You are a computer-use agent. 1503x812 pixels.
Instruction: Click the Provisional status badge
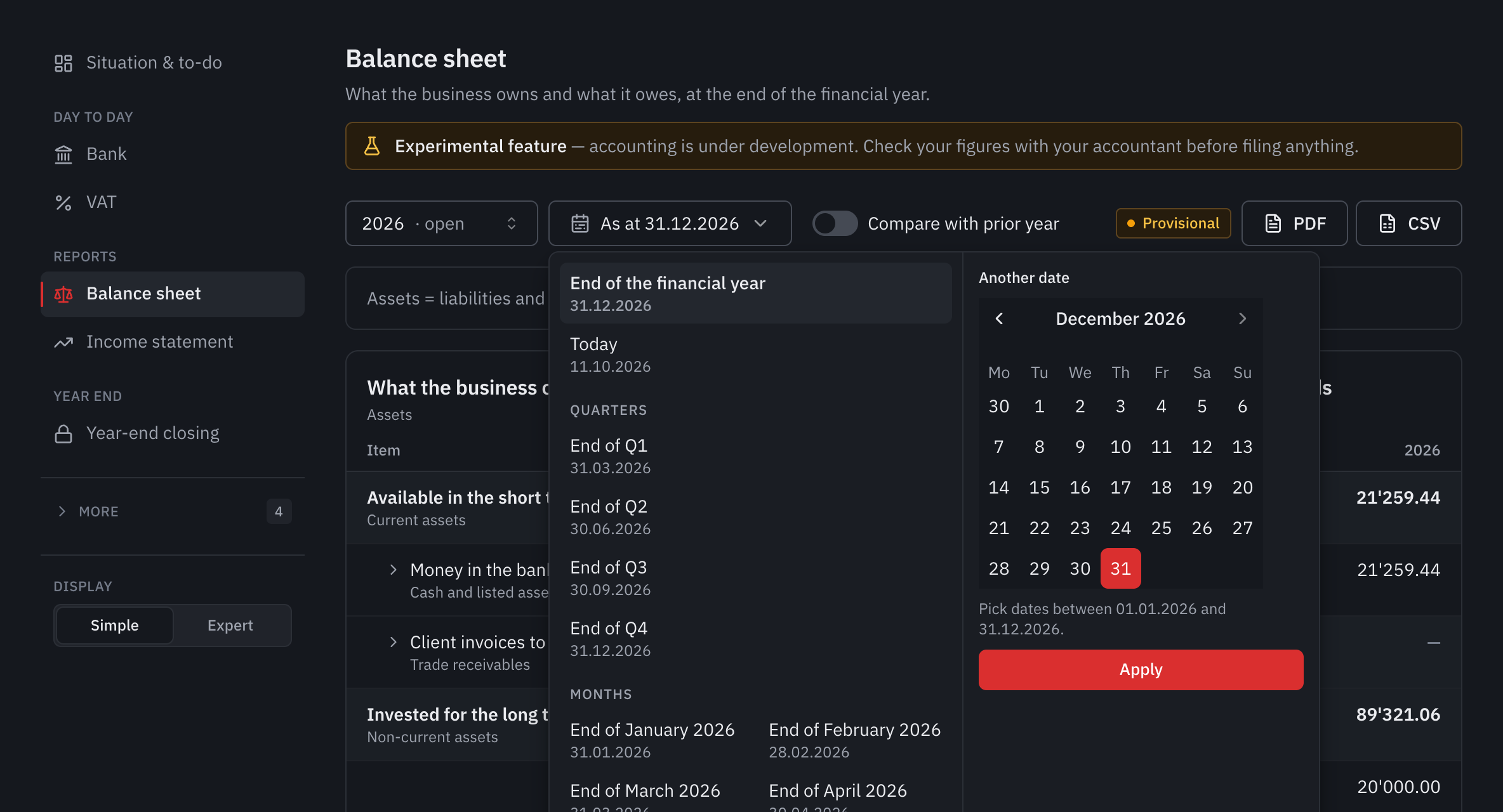[1174, 223]
